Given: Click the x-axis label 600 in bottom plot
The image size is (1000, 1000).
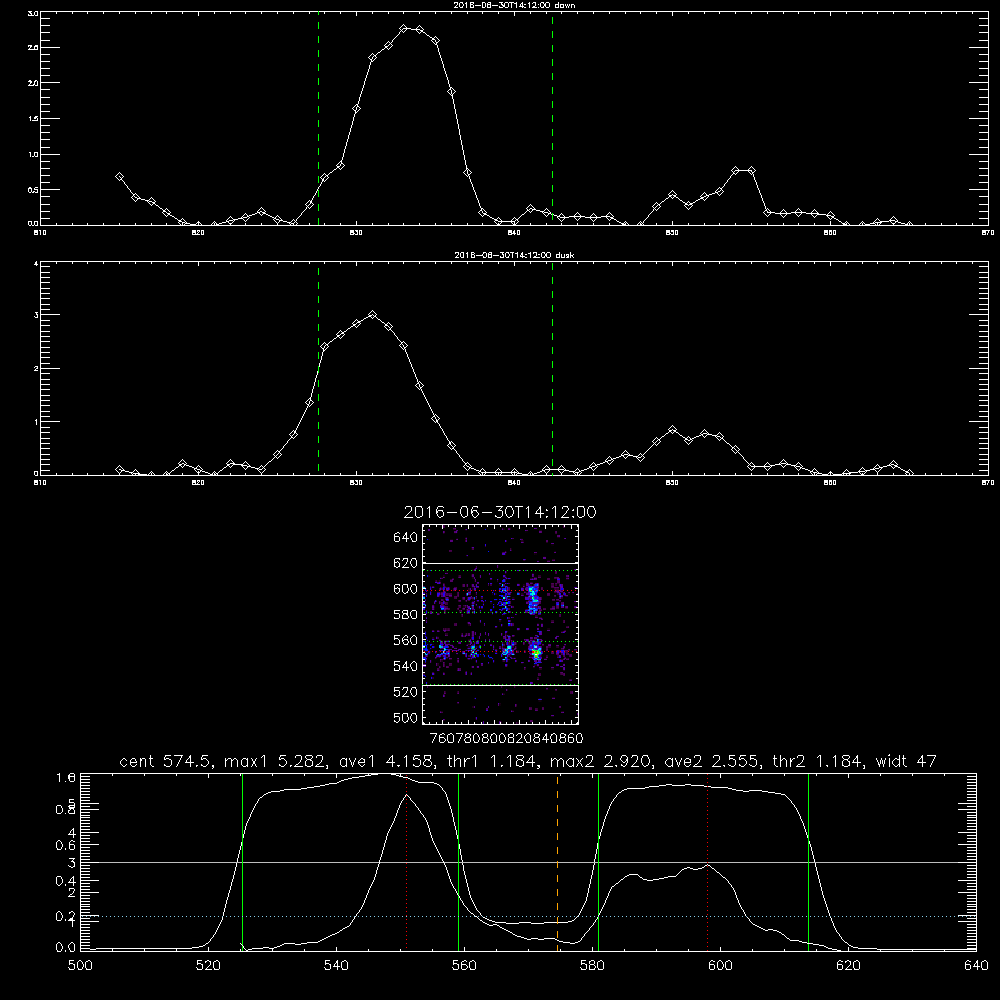Looking at the screenshot, I should click(x=720, y=966).
